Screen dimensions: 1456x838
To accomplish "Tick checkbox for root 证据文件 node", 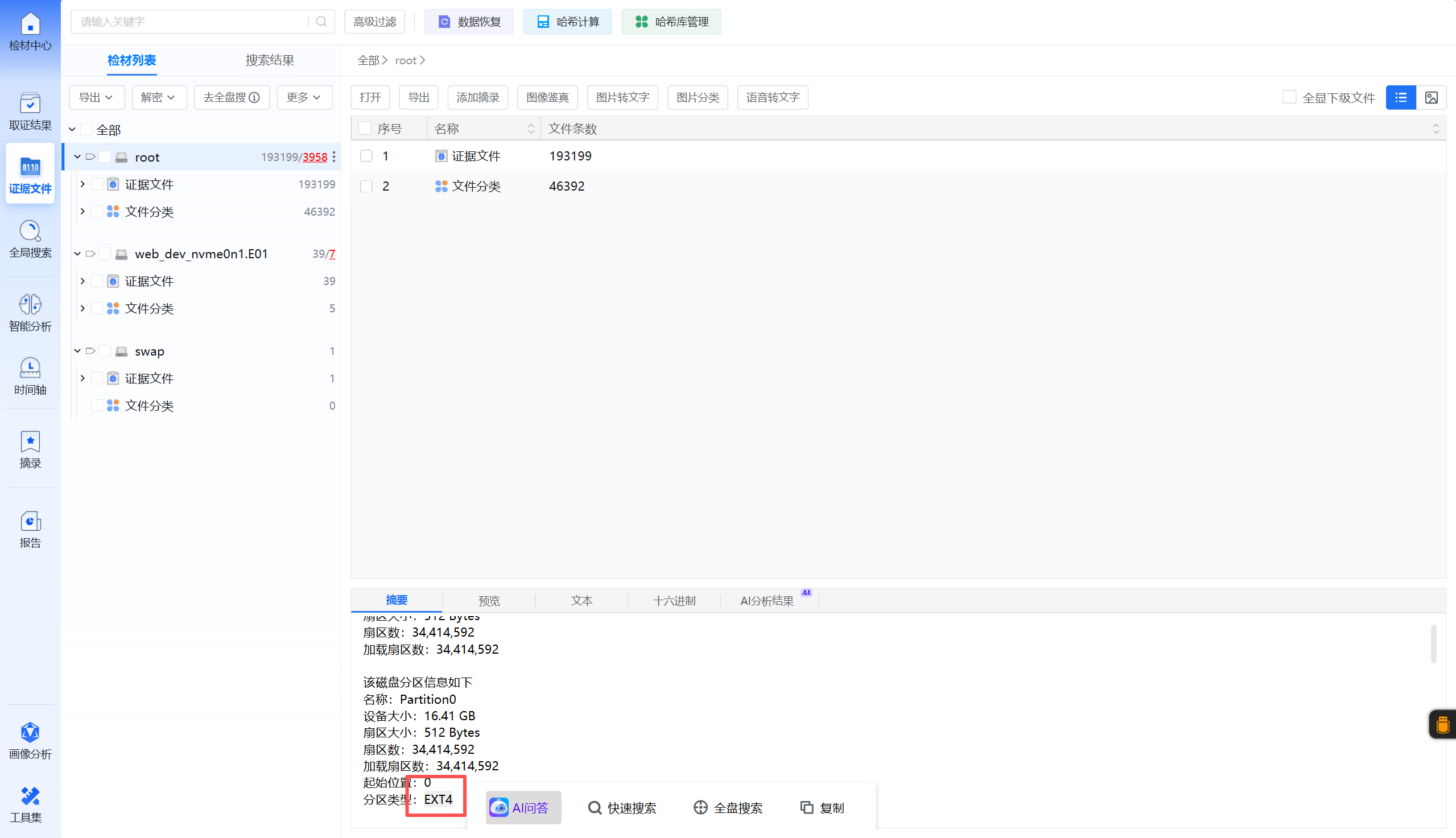I will click(97, 184).
